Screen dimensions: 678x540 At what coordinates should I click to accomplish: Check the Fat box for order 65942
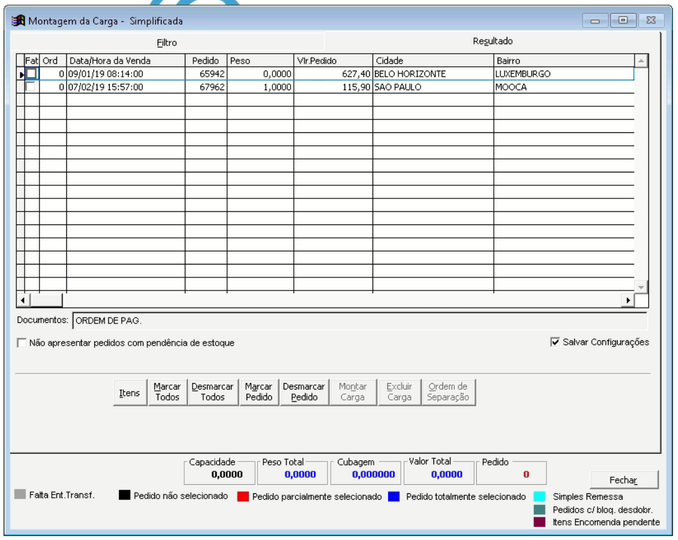(31, 74)
